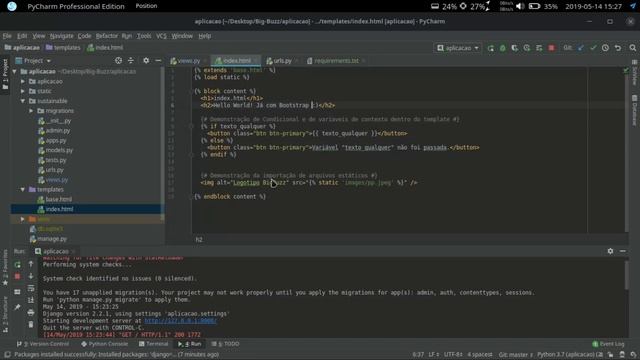Viewport: 640px width, 360px height.
Task: Hide the Run panel with minus icon
Action: 623,251
